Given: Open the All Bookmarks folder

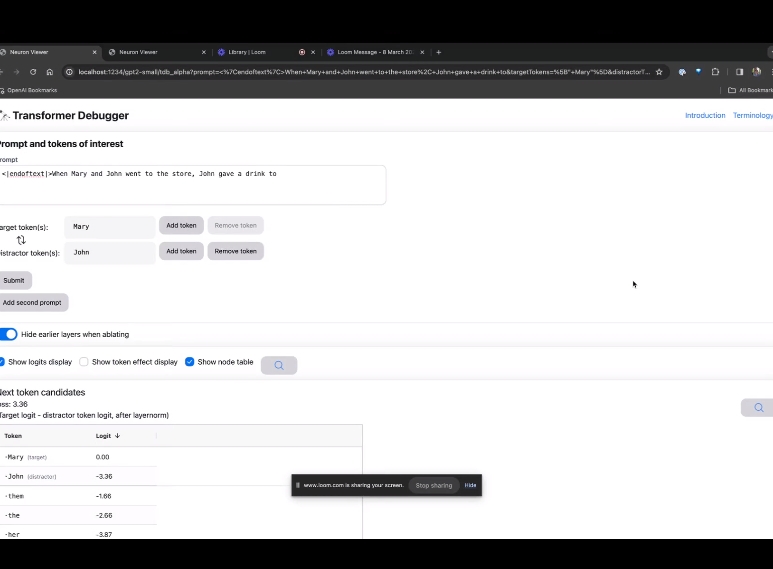Looking at the screenshot, I should pyautogui.click(x=750, y=90).
